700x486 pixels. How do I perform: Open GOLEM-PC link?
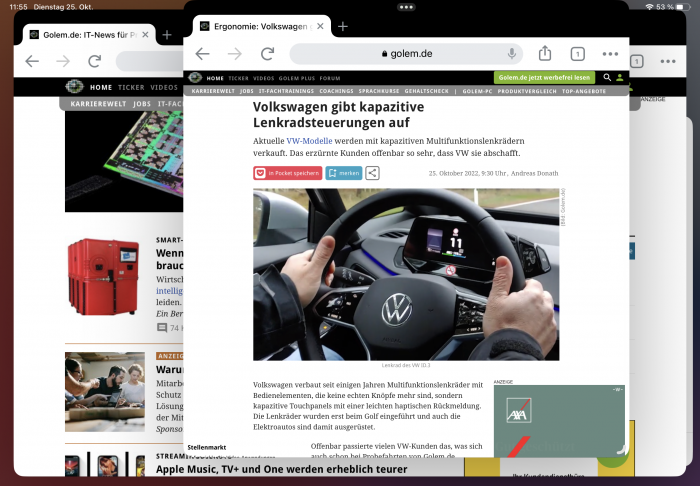coord(477,91)
